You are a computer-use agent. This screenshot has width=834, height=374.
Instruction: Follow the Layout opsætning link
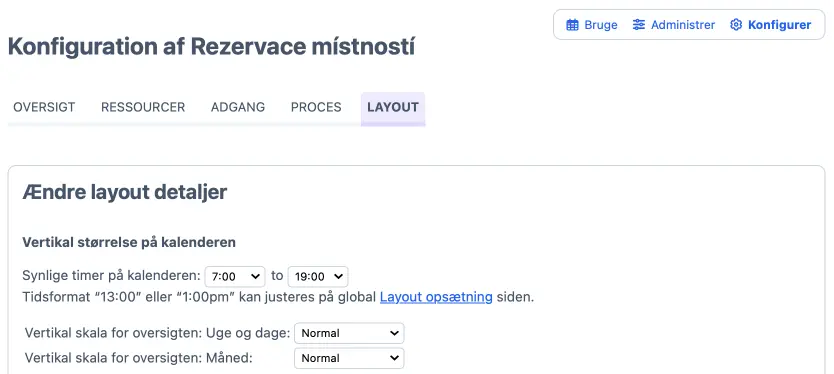pos(436,297)
